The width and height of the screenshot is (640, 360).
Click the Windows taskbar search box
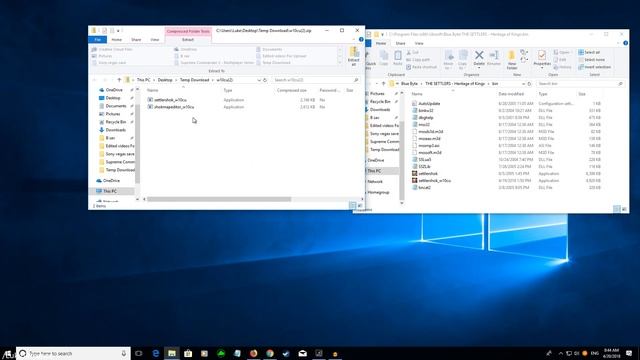tap(73, 353)
